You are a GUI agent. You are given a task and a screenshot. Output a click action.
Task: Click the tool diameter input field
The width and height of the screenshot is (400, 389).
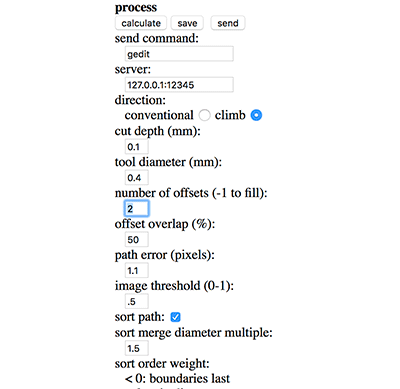136,178
